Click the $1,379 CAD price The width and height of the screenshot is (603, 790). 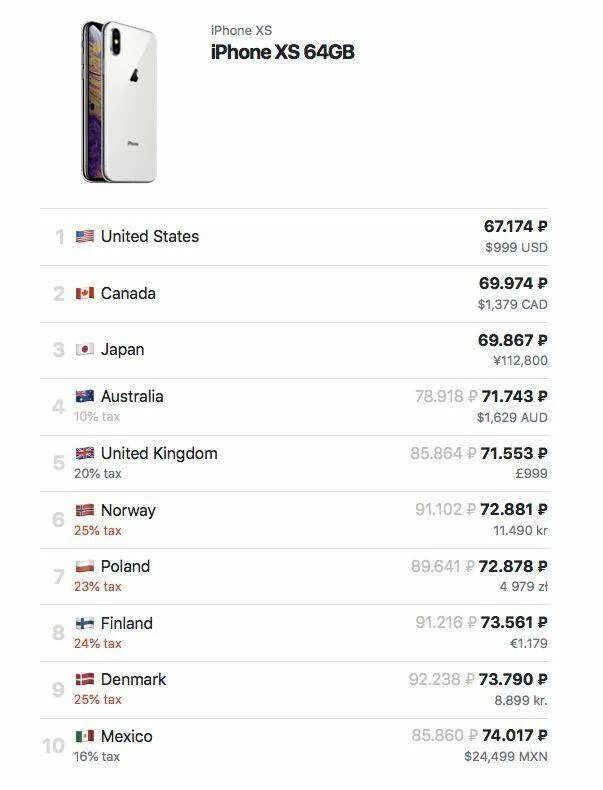tap(512, 304)
